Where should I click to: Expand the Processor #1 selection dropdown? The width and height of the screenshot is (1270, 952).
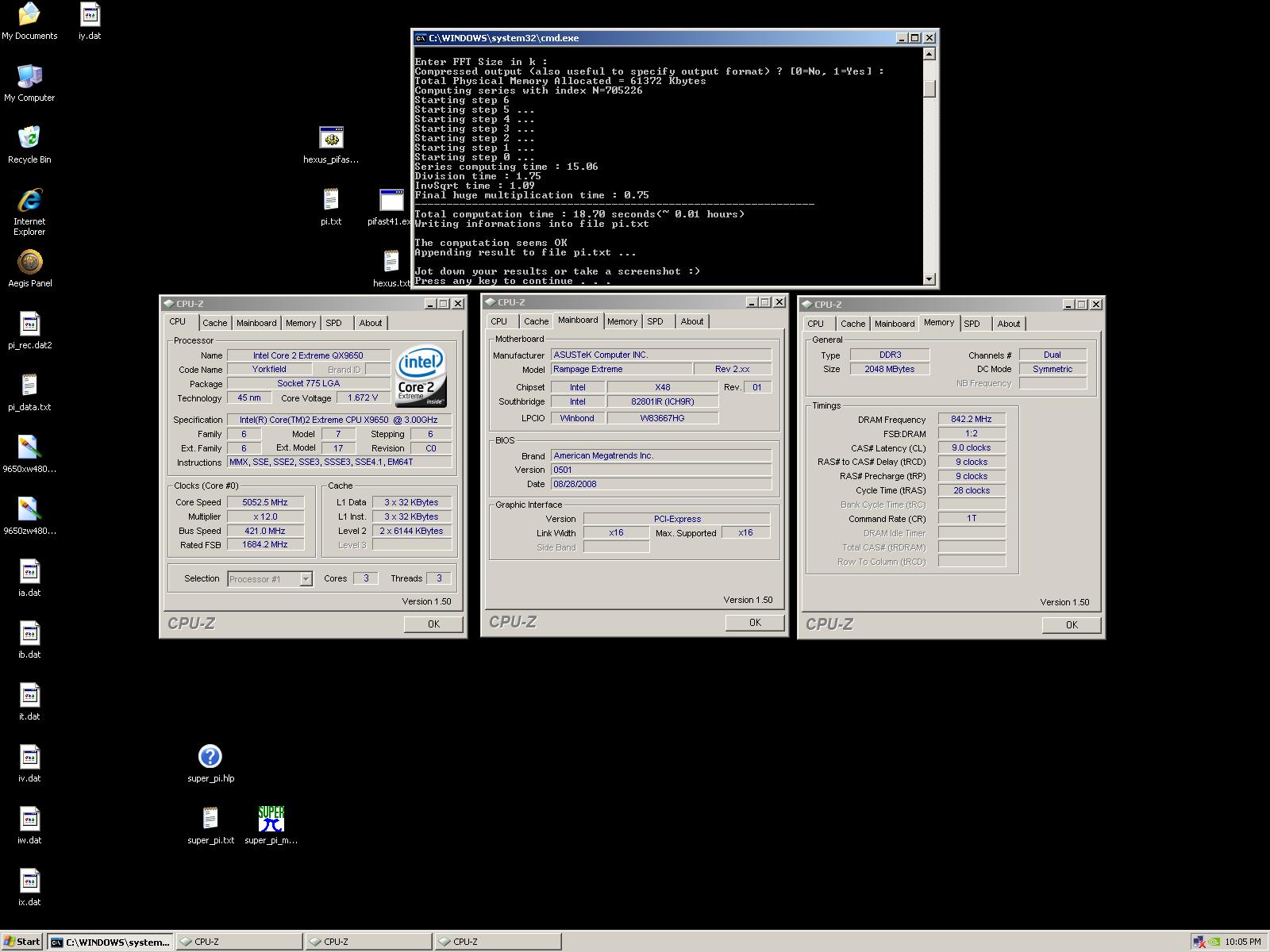click(x=306, y=579)
